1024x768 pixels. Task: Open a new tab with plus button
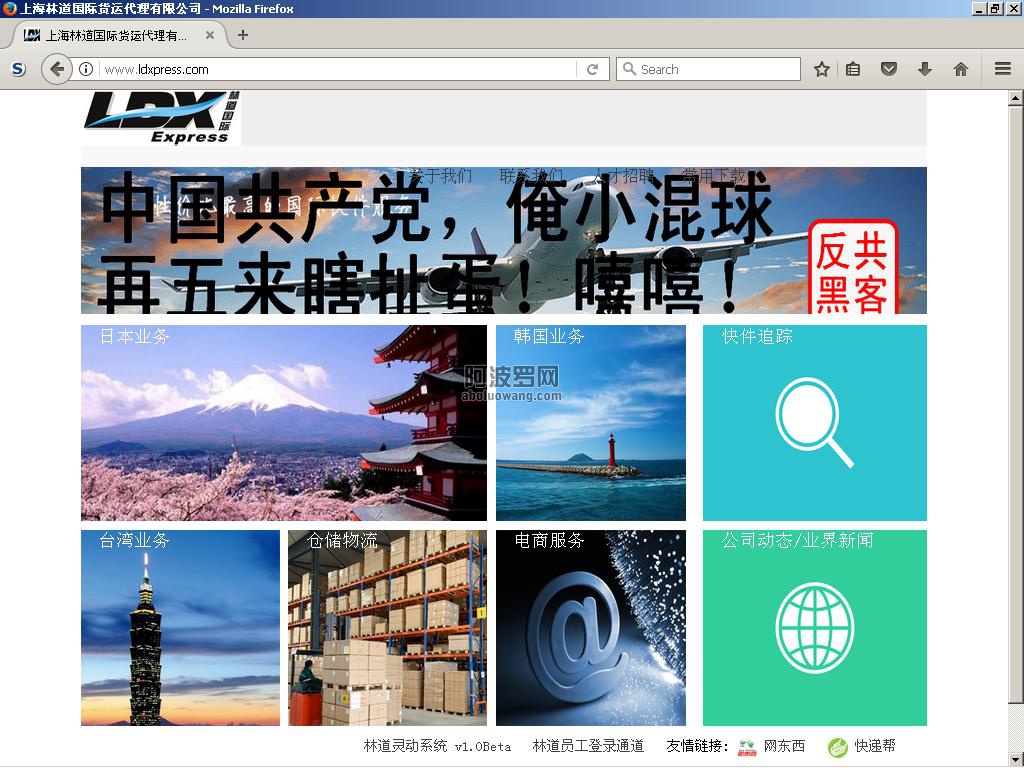(242, 35)
